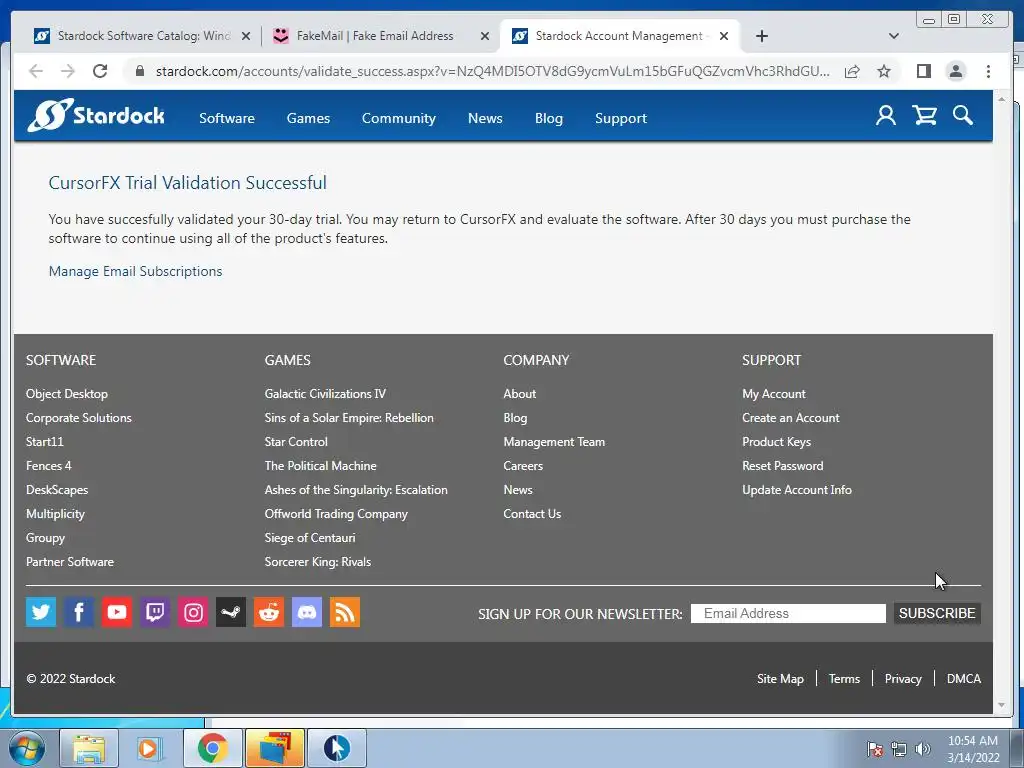View site security lock info

coord(139,71)
